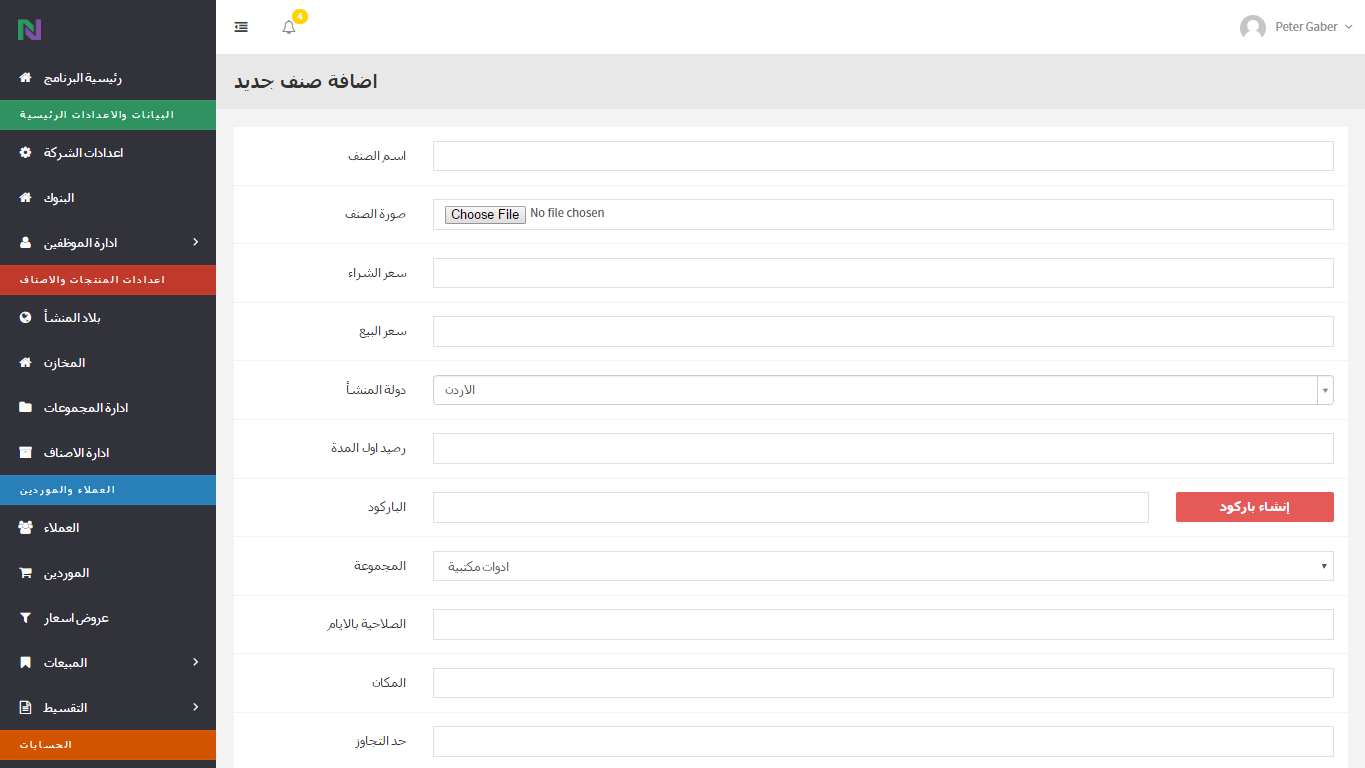Expand the التقسيط submenu chevron

[196, 707]
